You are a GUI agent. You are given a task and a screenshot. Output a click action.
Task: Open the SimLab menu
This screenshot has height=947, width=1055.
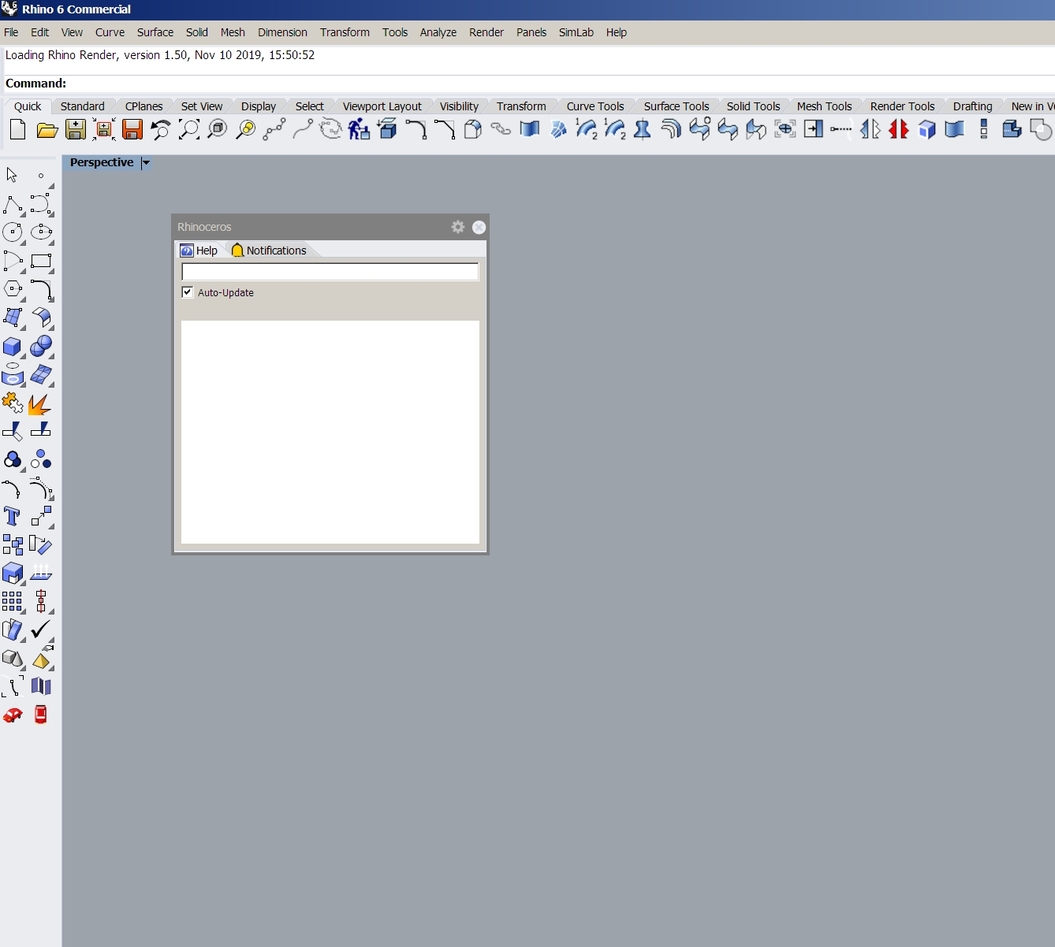click(576, 32)
